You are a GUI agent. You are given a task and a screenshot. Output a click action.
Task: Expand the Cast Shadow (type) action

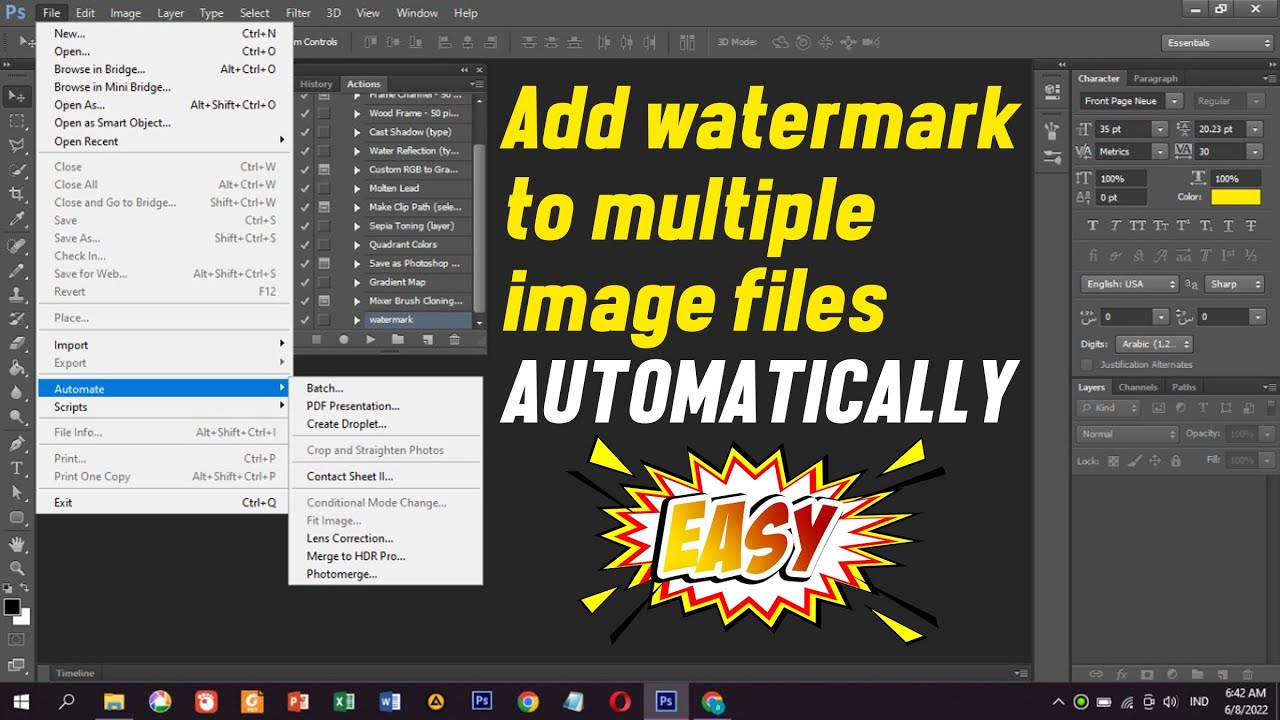pos(358,132)
